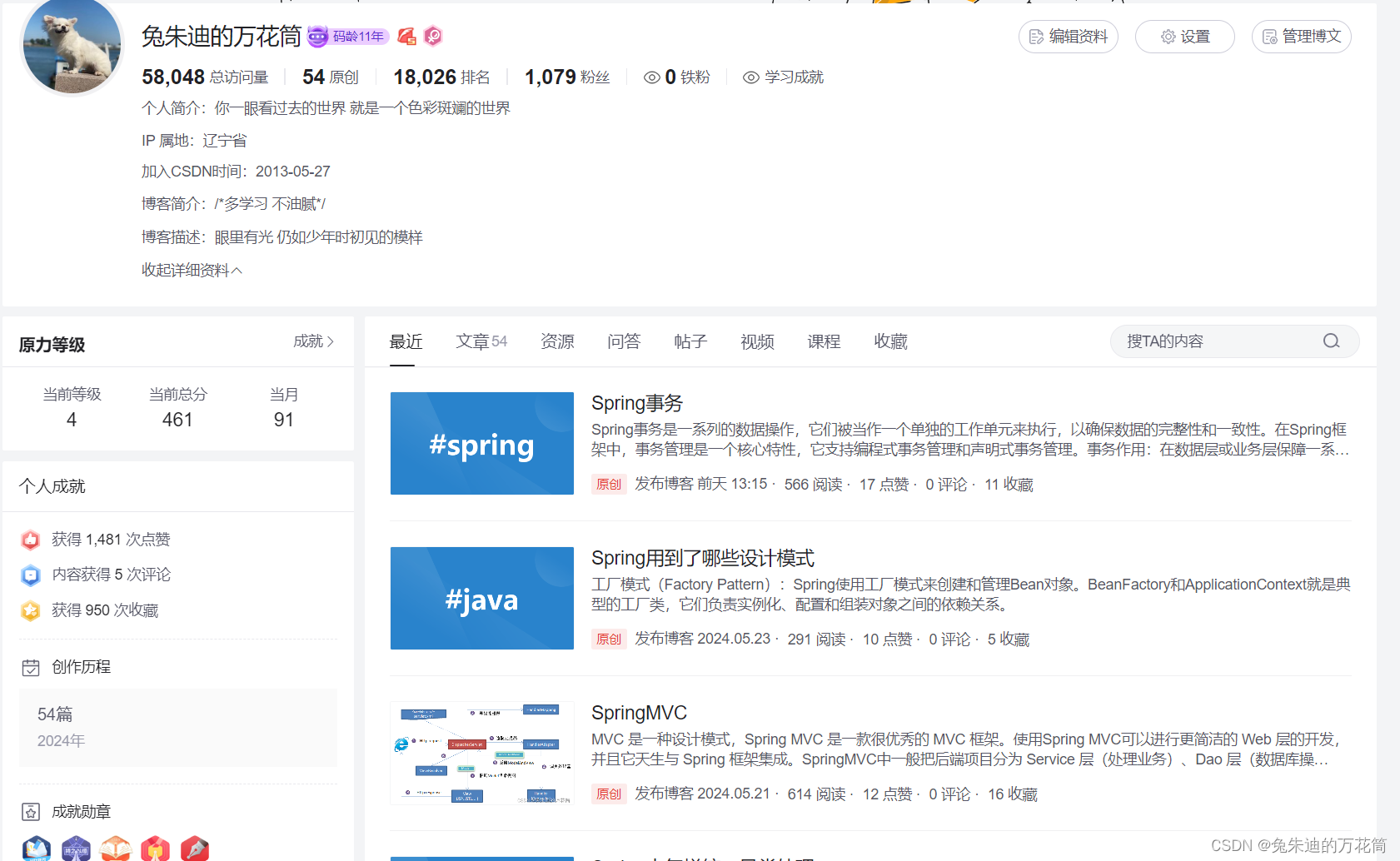Image resolution: width=1400 pixels, height=861 pixels.
Task: Open the SpringMVC diagram thumbnail
Action: coord(482,753)
